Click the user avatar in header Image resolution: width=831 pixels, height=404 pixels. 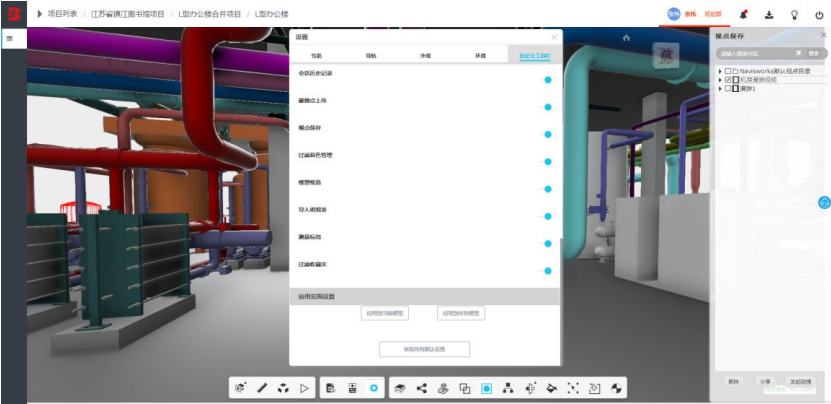(x=674, y=14)
